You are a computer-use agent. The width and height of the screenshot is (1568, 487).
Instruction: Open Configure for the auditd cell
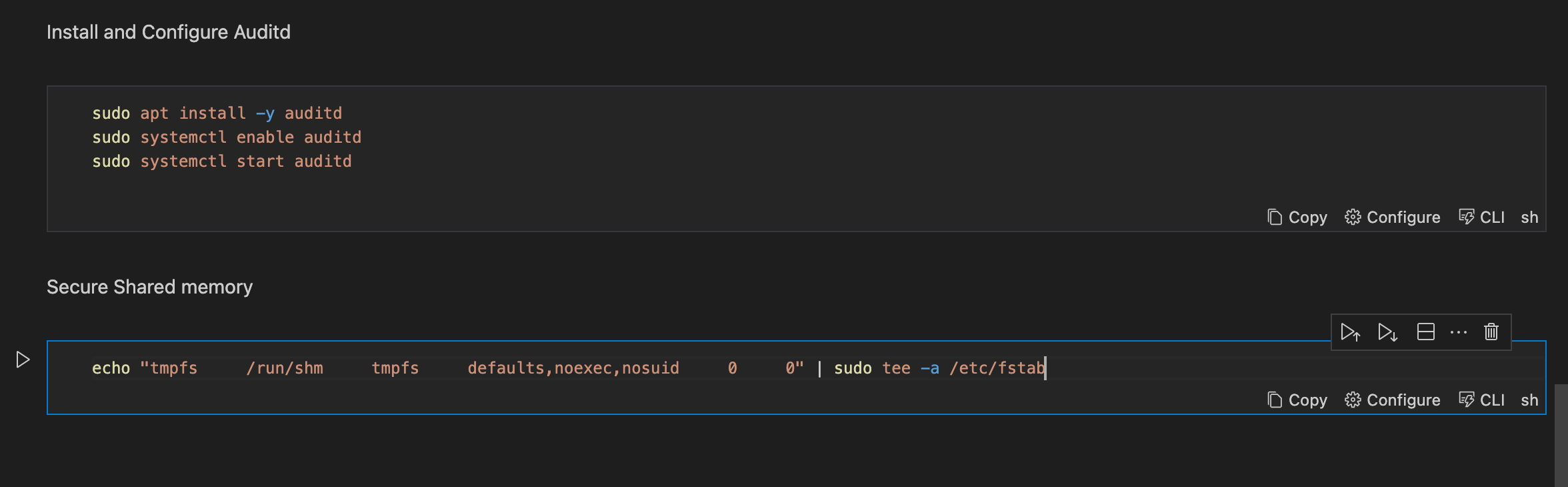coord(1392,217)
